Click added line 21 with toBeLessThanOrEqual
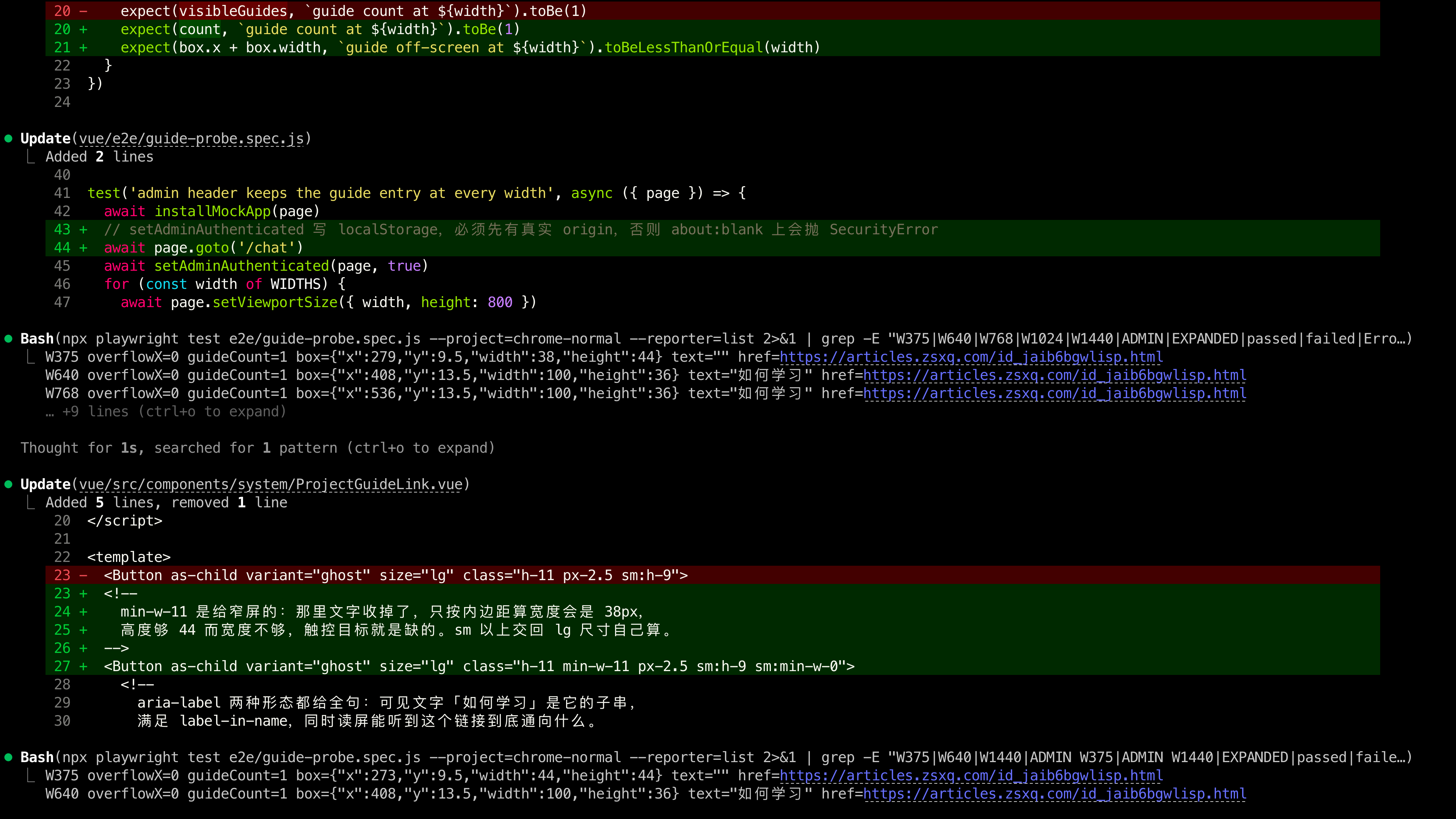This screenshot has width=1456, height=819. coord(712,47)
